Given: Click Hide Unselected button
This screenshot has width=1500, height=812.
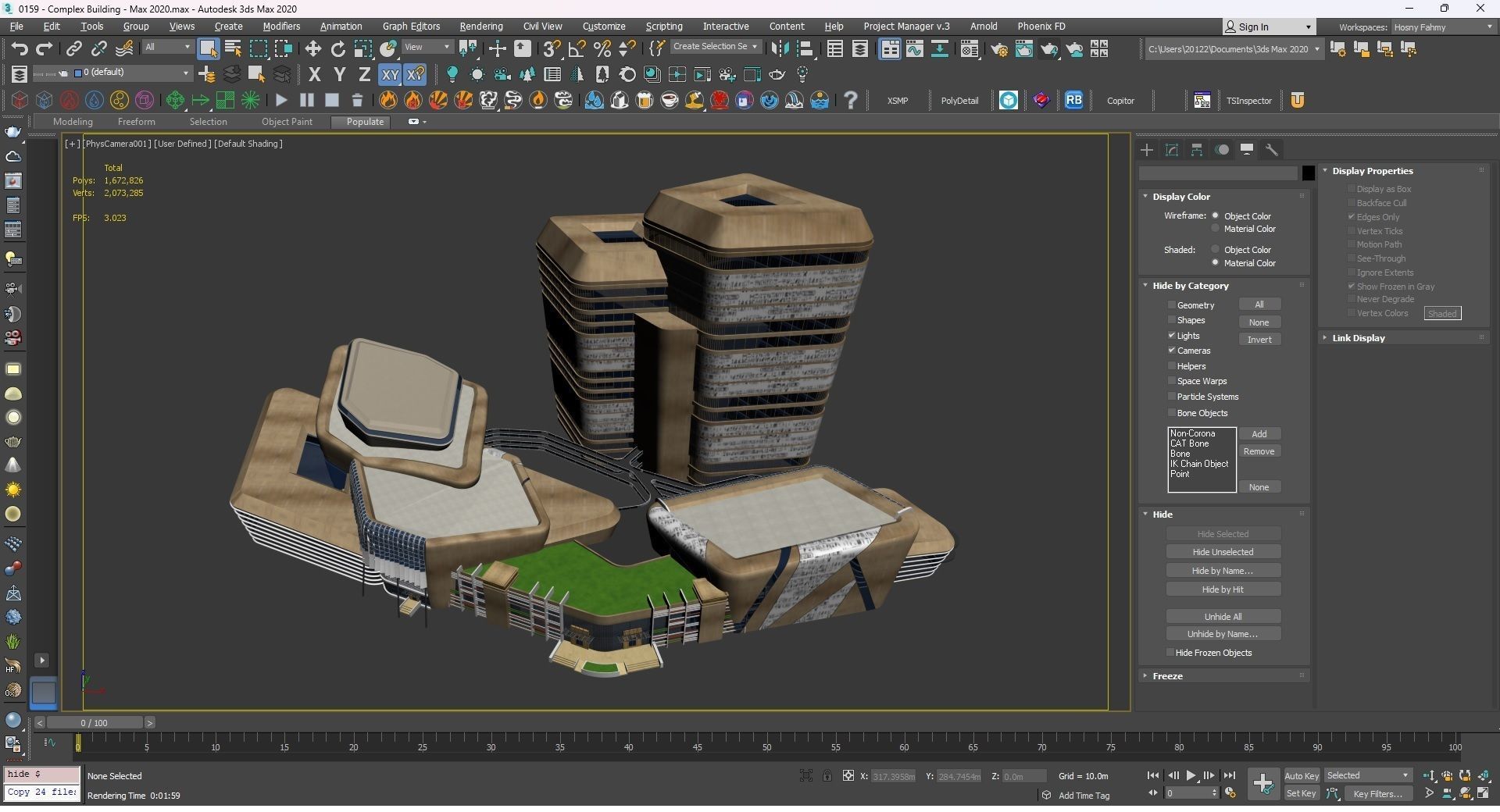Looking at the screenshot, I should (x=1223, y=552).
